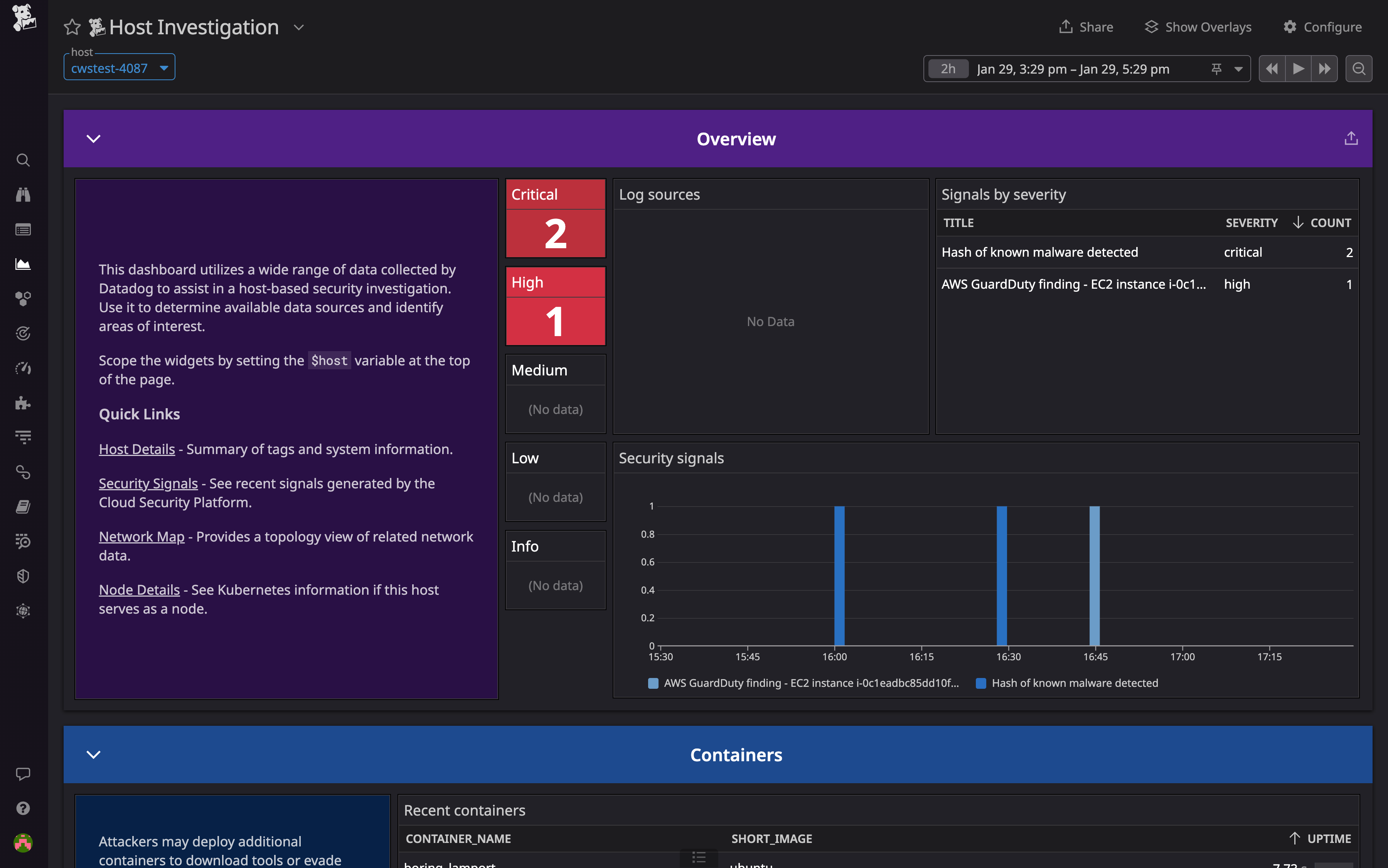Open the Host Investigation dashboard title dropdown
The height and width of the screenshot is (868, 1388).
298,27
